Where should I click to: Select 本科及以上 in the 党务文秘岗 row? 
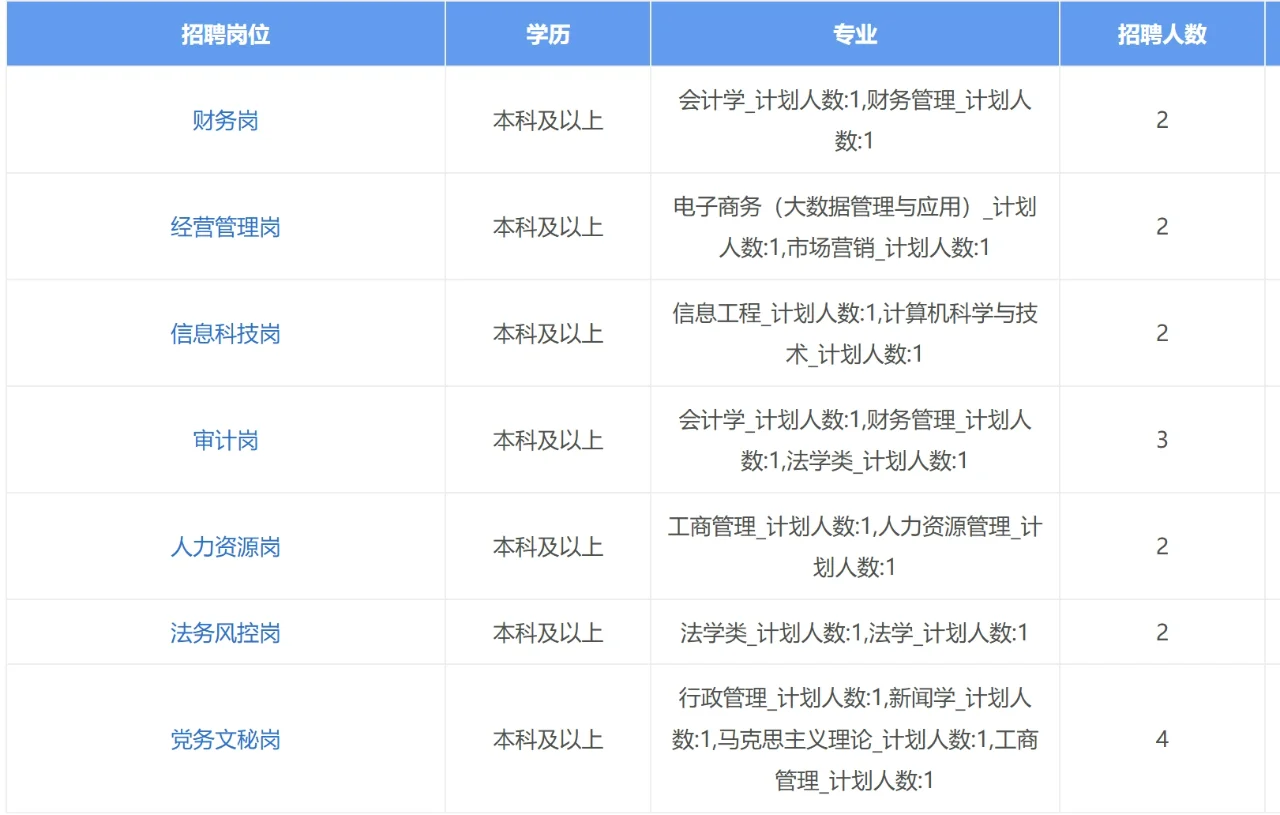(548, 740)
